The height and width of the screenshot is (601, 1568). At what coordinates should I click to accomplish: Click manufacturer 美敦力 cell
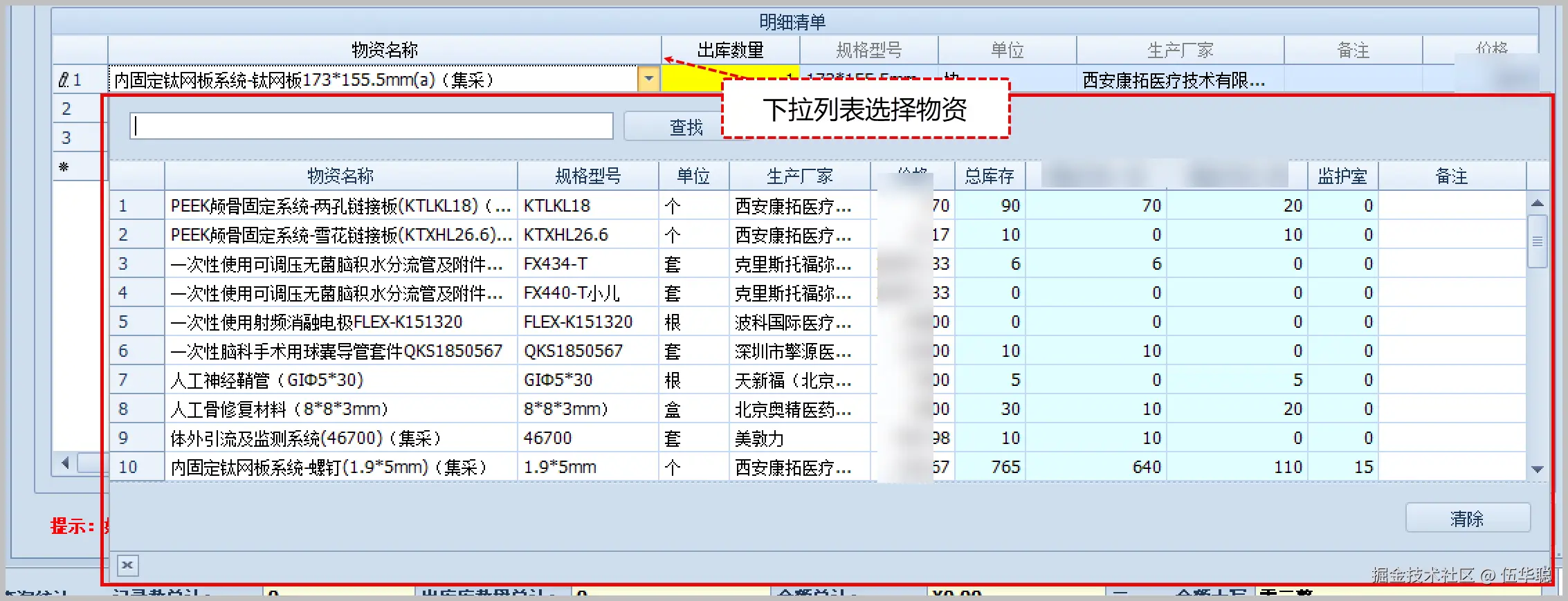coord(799,438)
